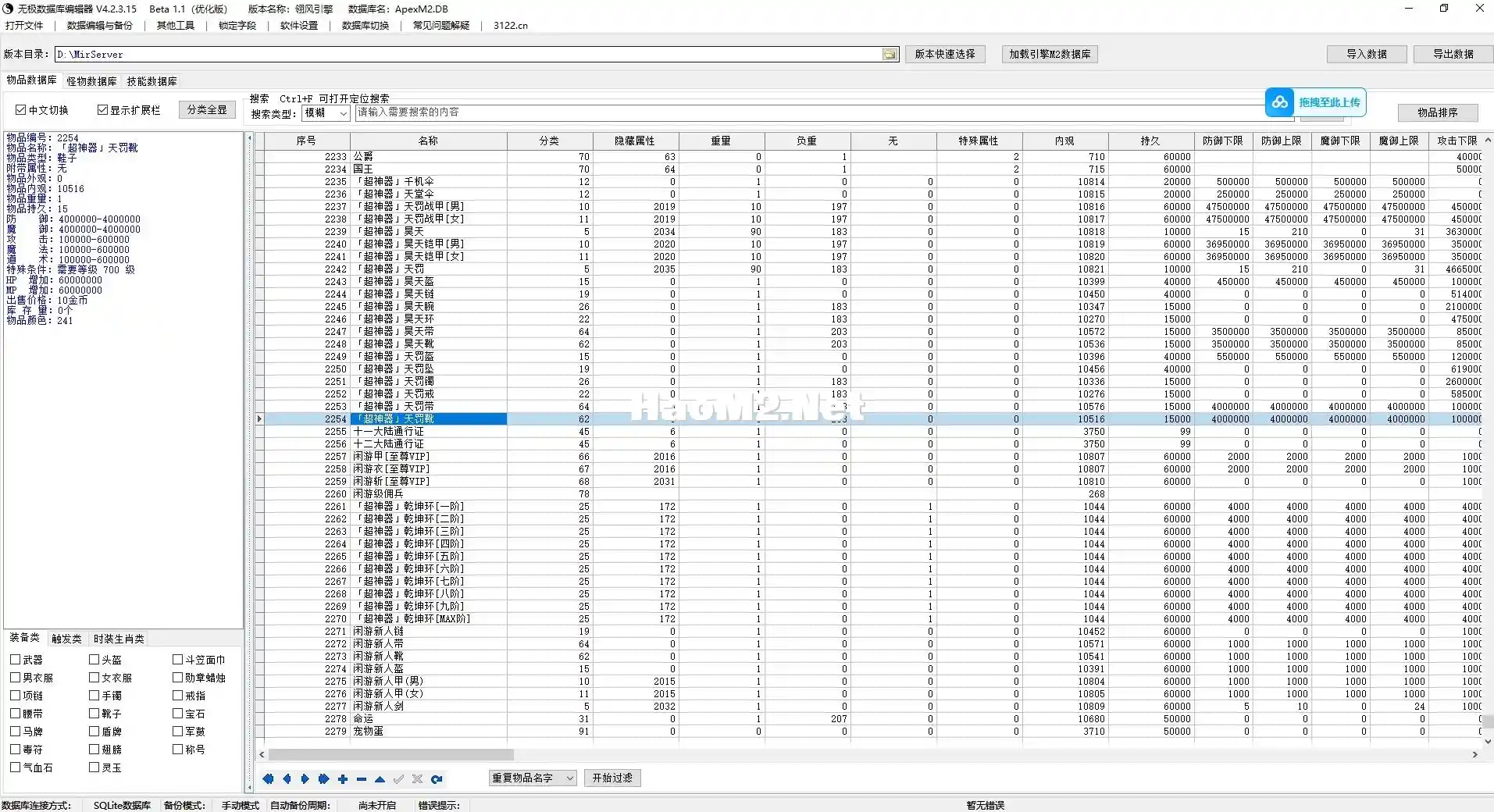Switch to 技能数据库 tab

coord(152,81)
